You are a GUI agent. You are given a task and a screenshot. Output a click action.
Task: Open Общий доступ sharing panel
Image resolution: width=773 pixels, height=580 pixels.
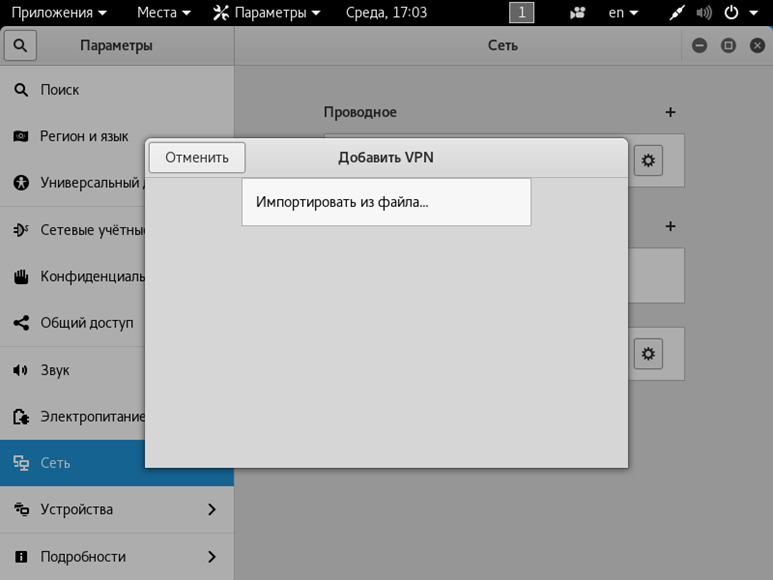[x=72, y=323]
